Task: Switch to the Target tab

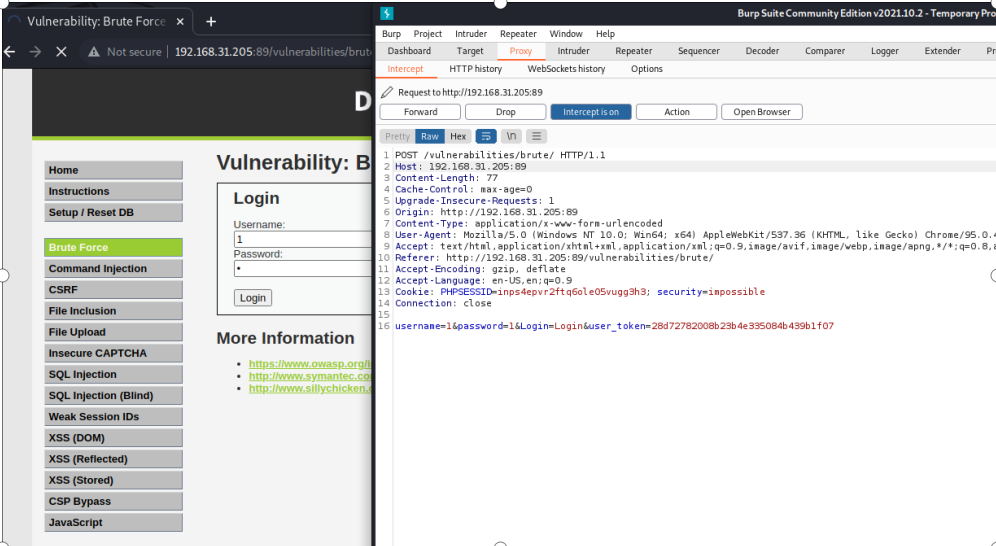Action: [x=470, y=51]
